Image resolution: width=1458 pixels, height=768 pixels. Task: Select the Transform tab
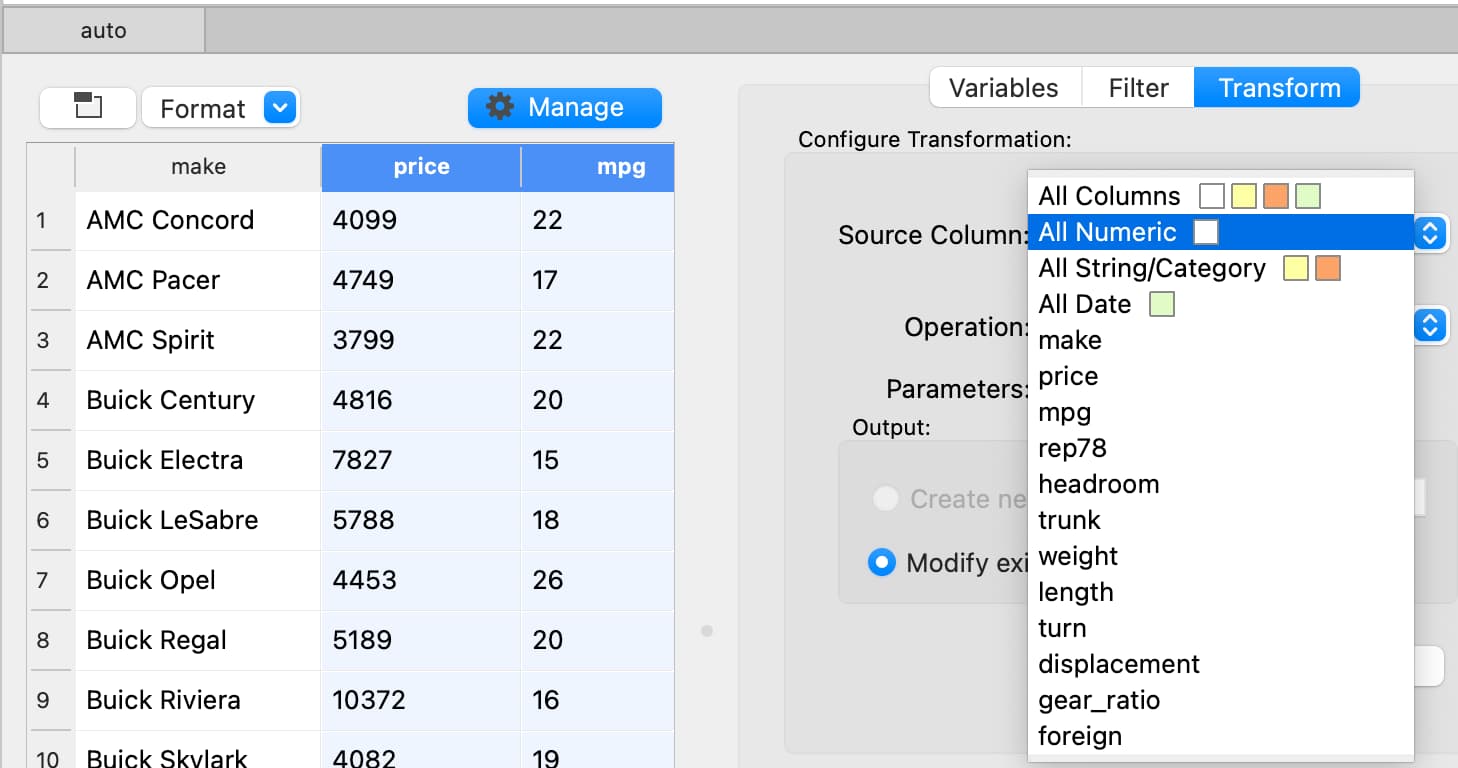[1278, 88]
